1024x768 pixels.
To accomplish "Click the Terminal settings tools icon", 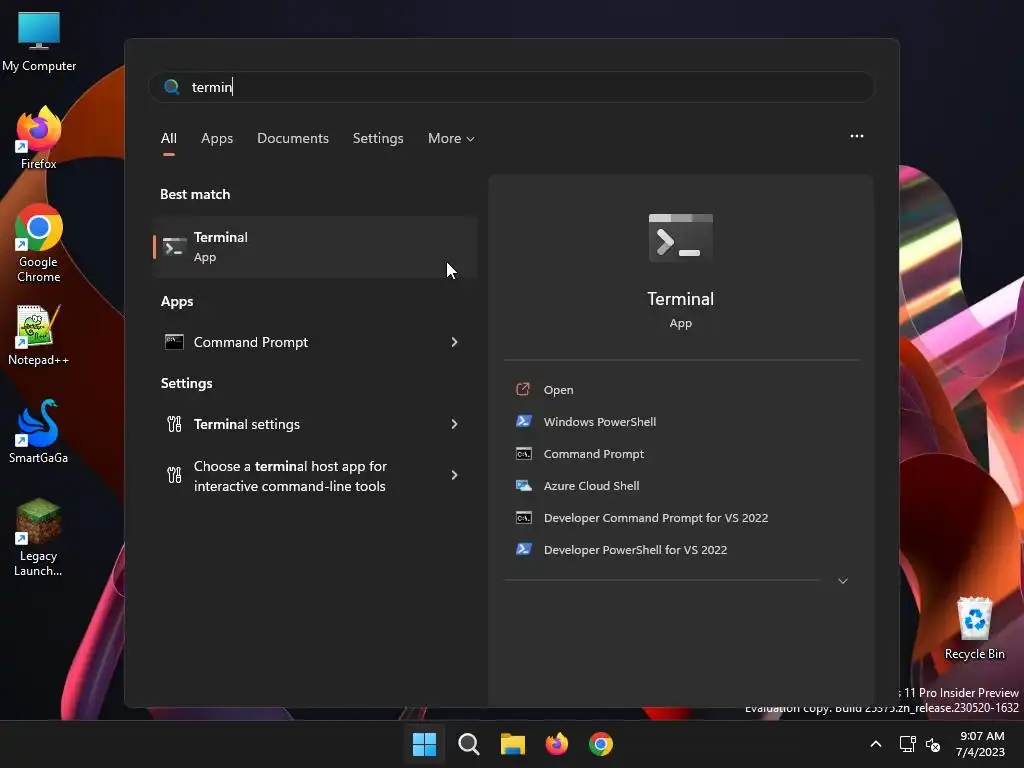I will pos(174,424).
